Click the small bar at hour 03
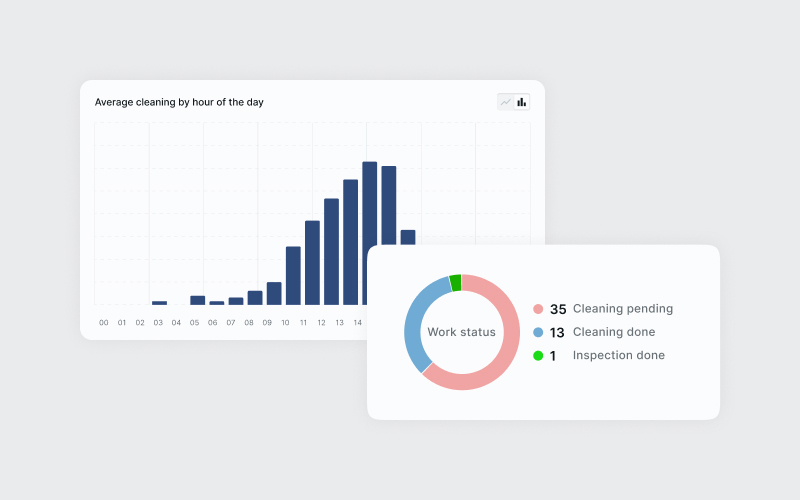800x500 pixels. [159, 302]
